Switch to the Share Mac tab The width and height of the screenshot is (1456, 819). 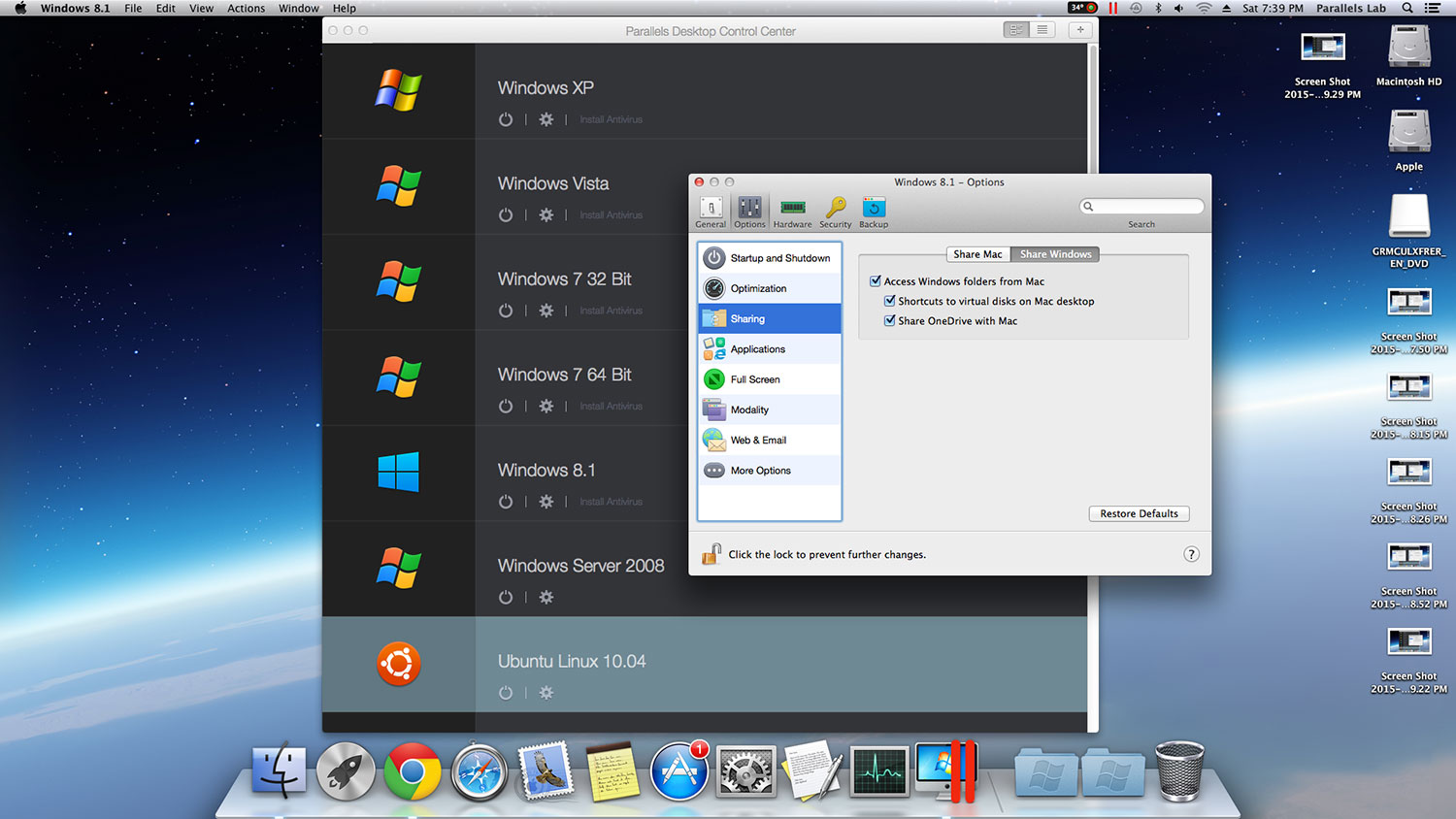[977, 254]
